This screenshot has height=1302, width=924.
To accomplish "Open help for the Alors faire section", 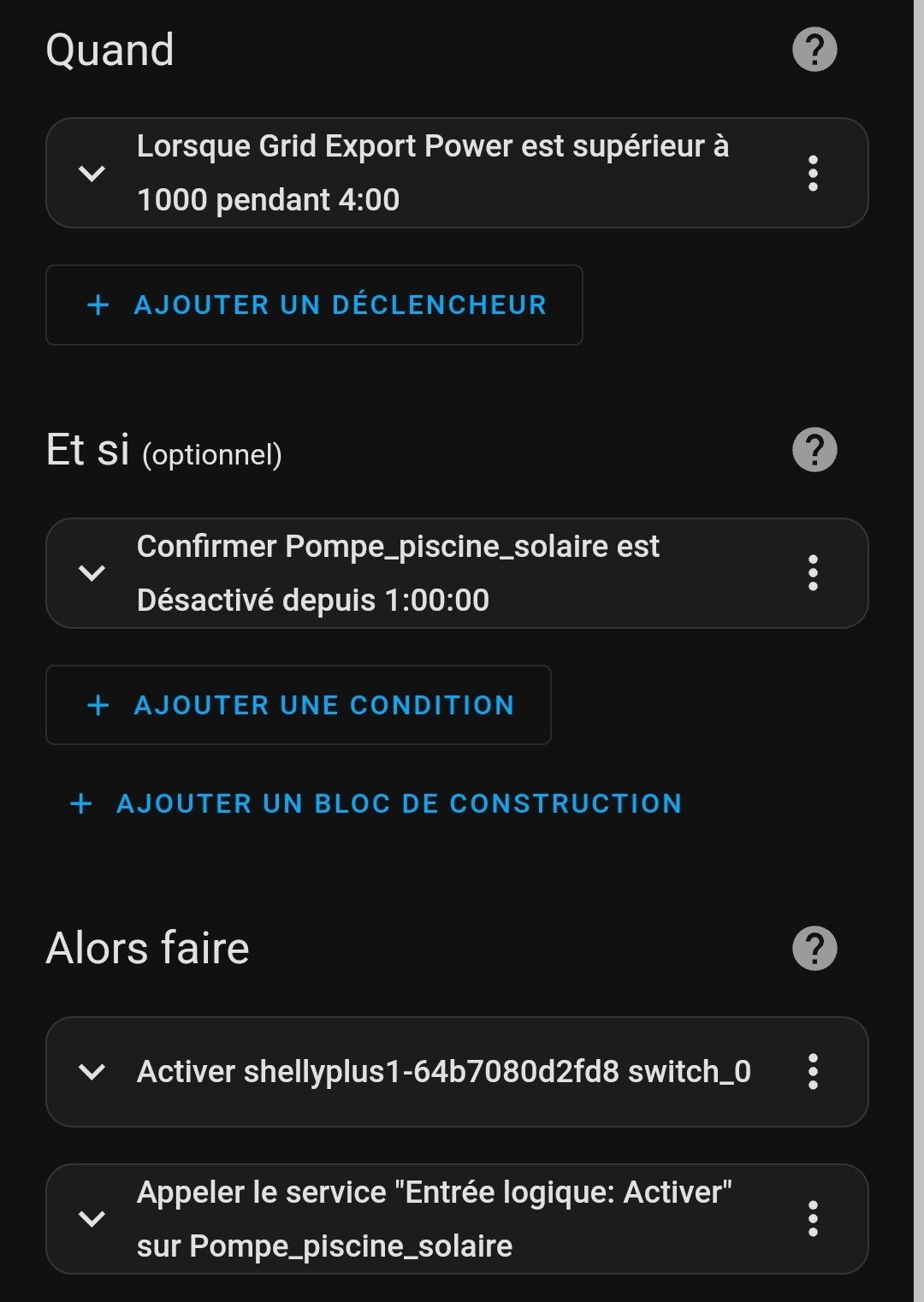I will click(814, 949).
